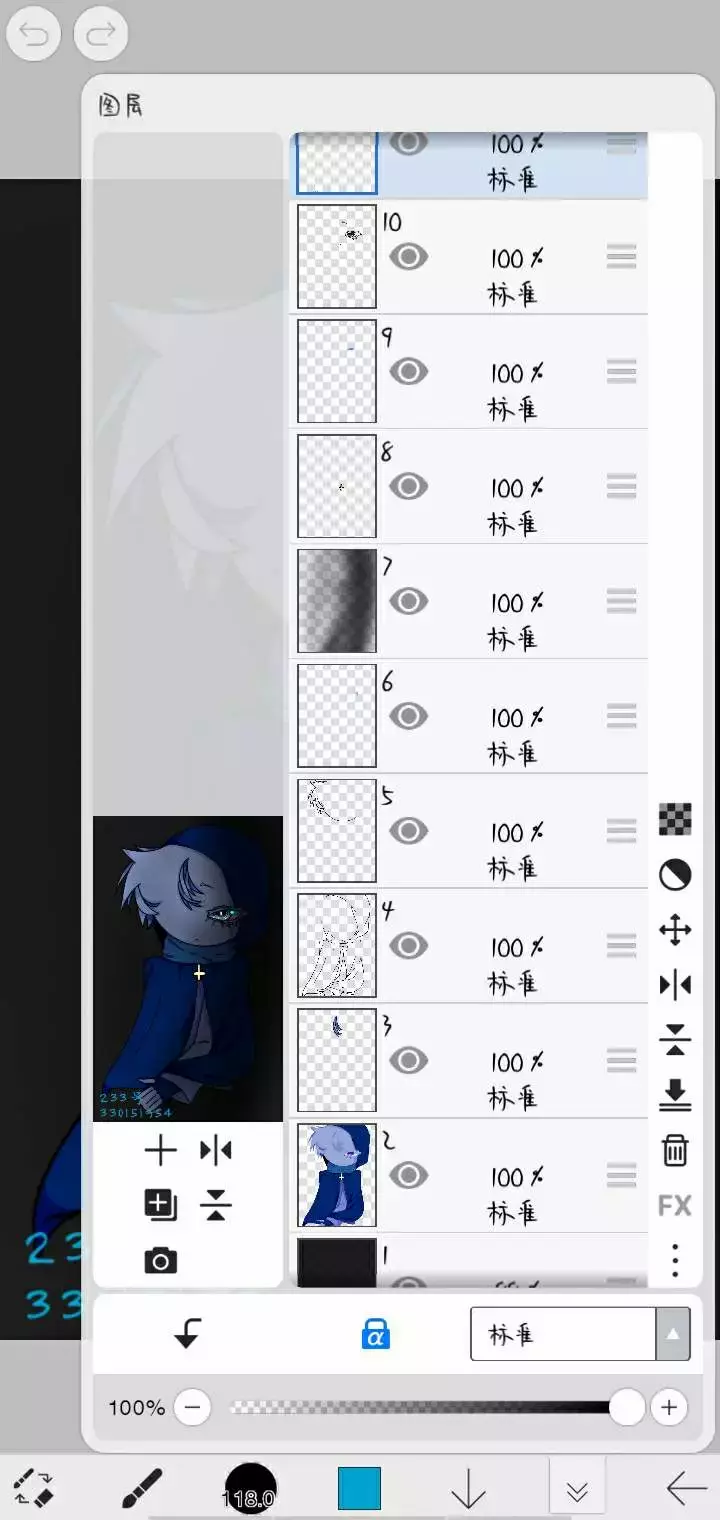Image resolution: width=720 pixels, height=1520 pixels.
Task: Toggle the alpha lock button
Action: tap(375, 1333)
